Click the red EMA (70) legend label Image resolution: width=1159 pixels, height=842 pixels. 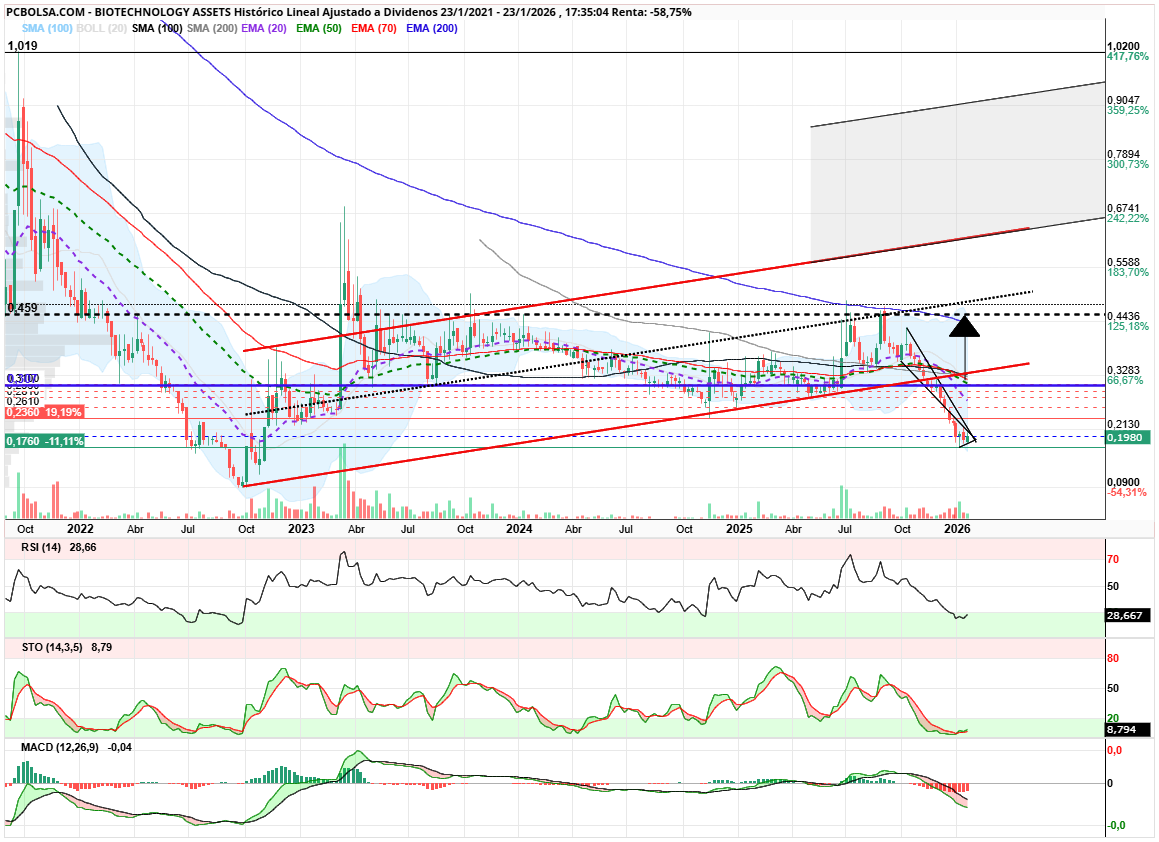[x=373, y=28]
